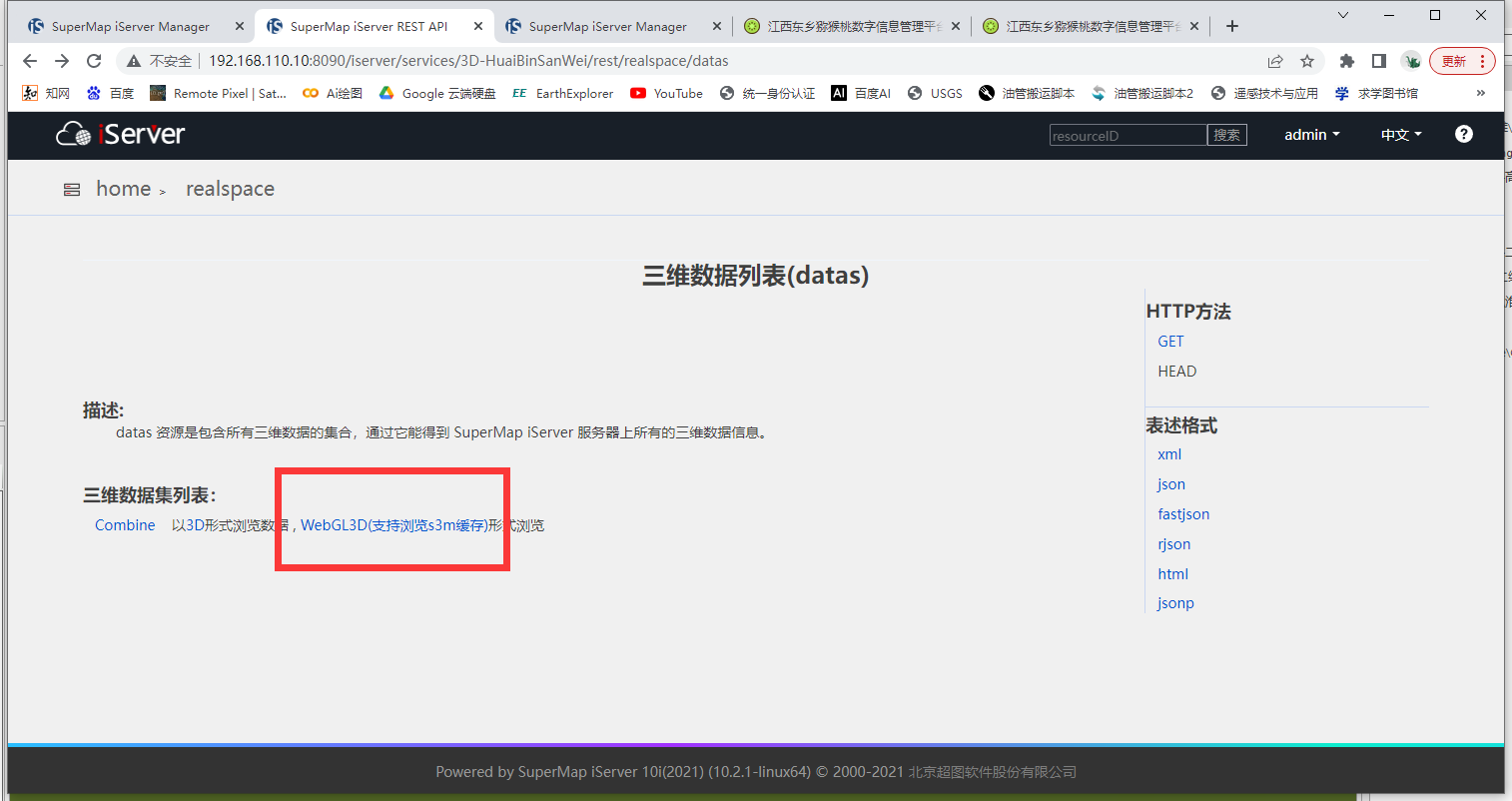
Task: Open the 求学图书馆 bookmark
Action: coord(1376,93)
